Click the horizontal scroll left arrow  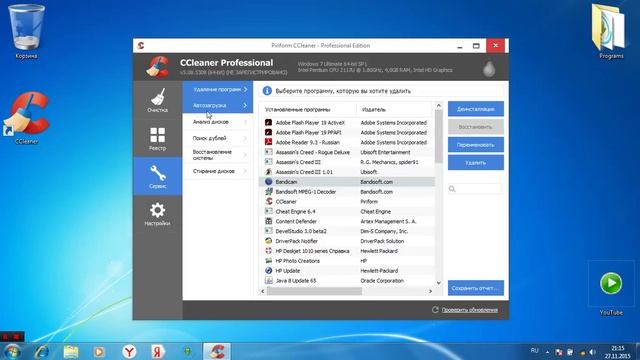click(x=262, y=291)
